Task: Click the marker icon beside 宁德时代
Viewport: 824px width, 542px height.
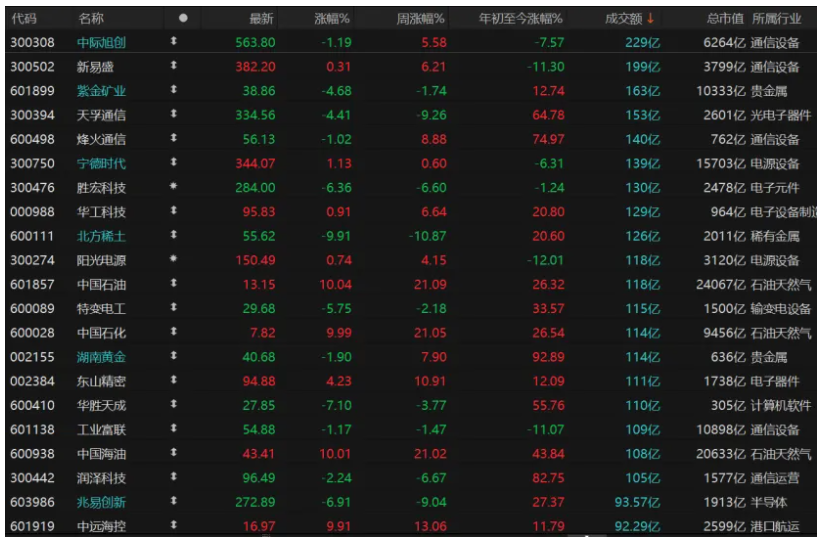Action: 175,163
